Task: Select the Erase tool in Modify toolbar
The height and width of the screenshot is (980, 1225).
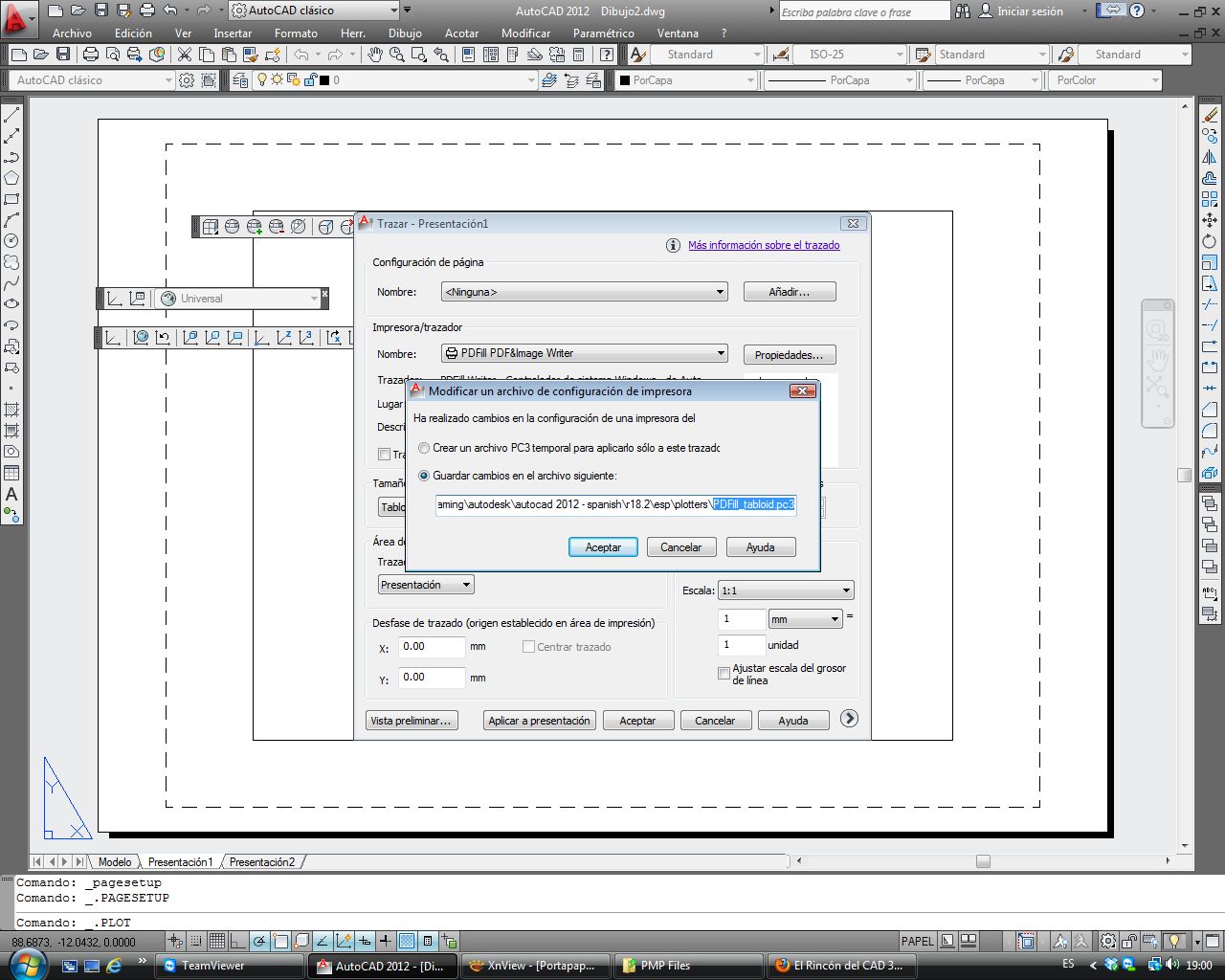Action: [x=1210, y=115]
